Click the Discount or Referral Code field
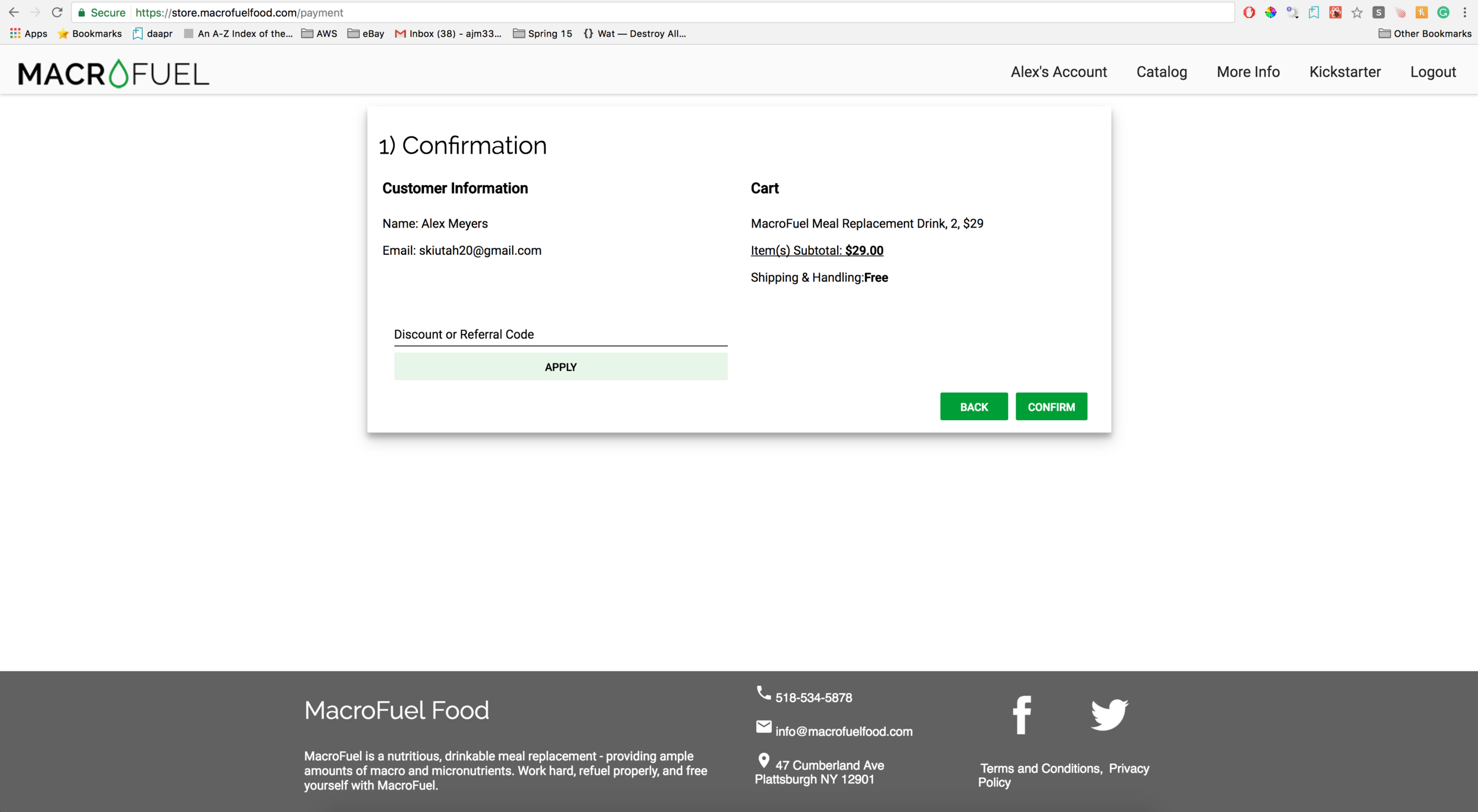The image size is (1478, 812). (560, 334)
